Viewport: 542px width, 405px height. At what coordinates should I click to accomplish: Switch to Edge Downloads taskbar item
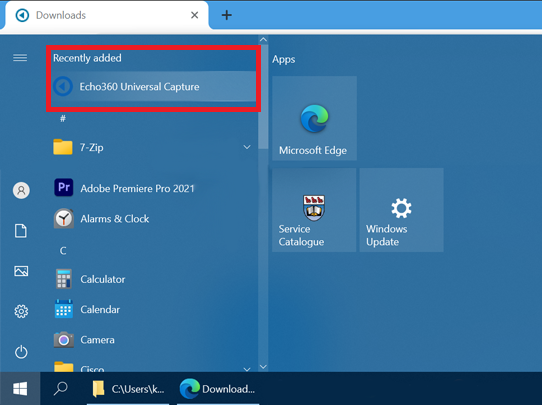click(218, 389)
